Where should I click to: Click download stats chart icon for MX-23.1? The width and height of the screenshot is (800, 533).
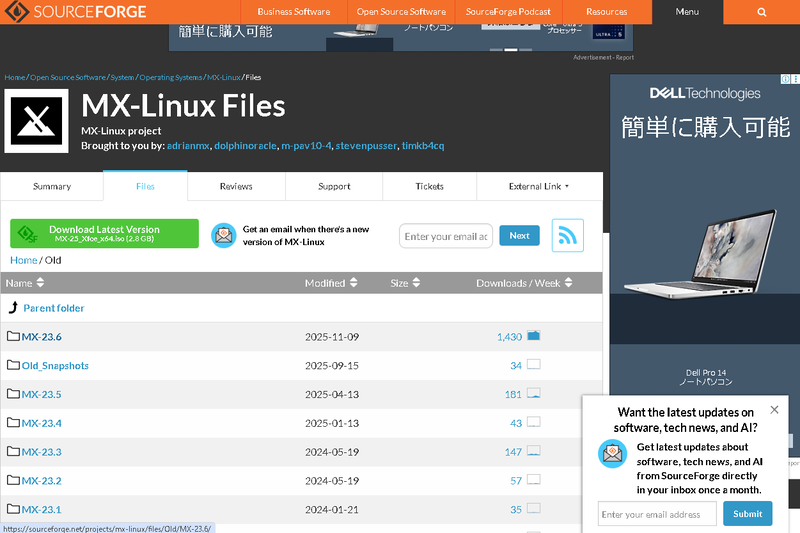(x=534, y=508)
